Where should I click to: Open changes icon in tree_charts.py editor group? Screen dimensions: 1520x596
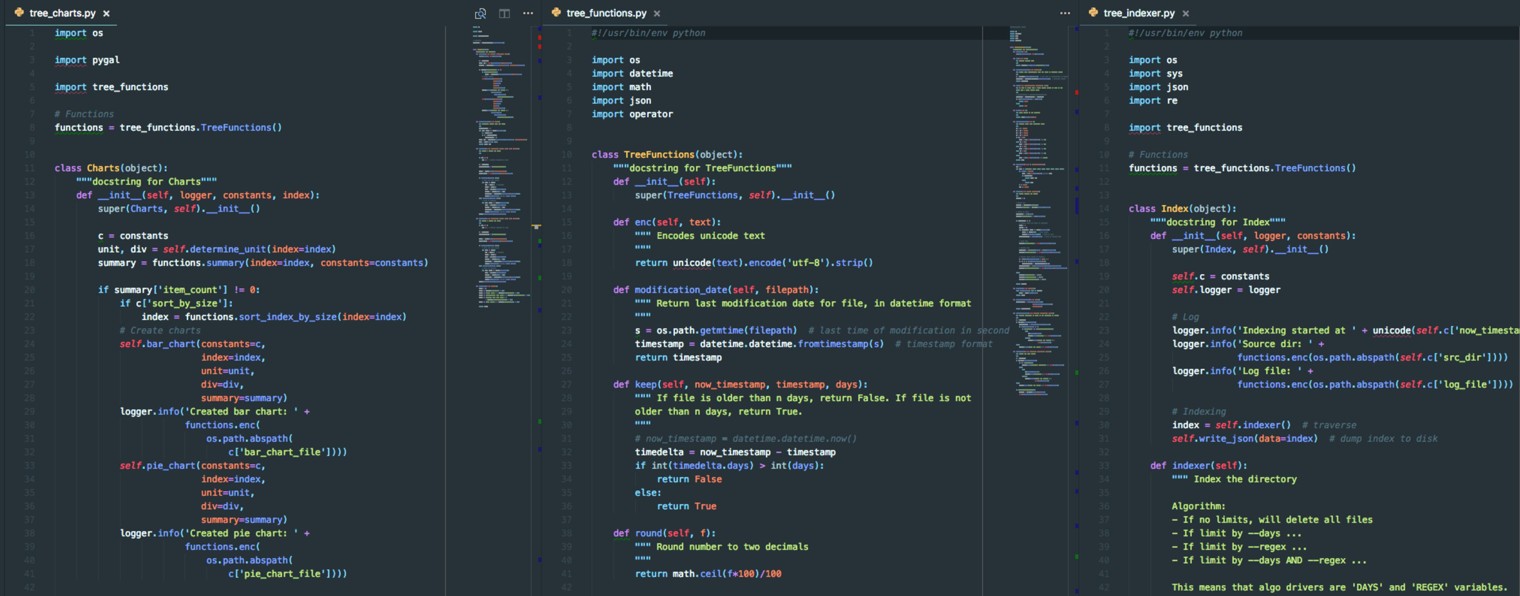(x=480, y=14)
